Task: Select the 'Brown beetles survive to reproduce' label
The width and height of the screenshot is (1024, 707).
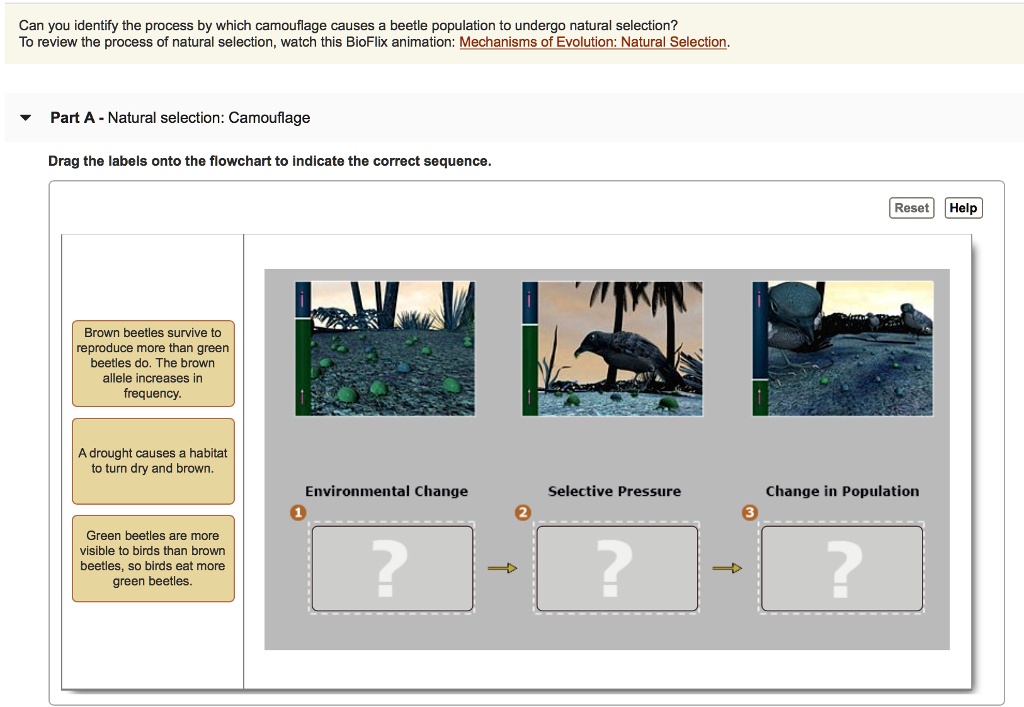Action: pyautogui.click(x=152, y=363)
